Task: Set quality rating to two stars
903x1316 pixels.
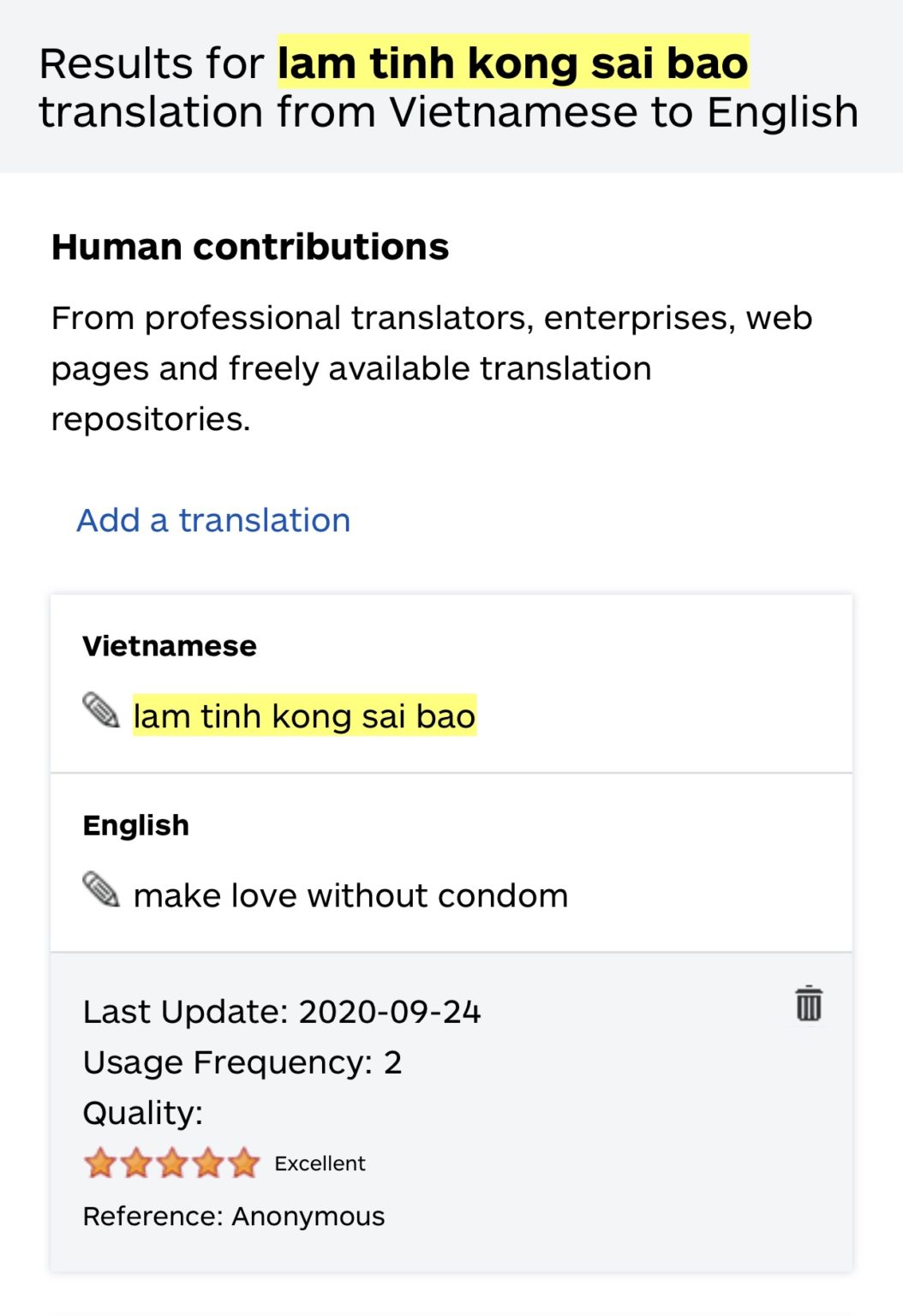Action: point(135,1163)
